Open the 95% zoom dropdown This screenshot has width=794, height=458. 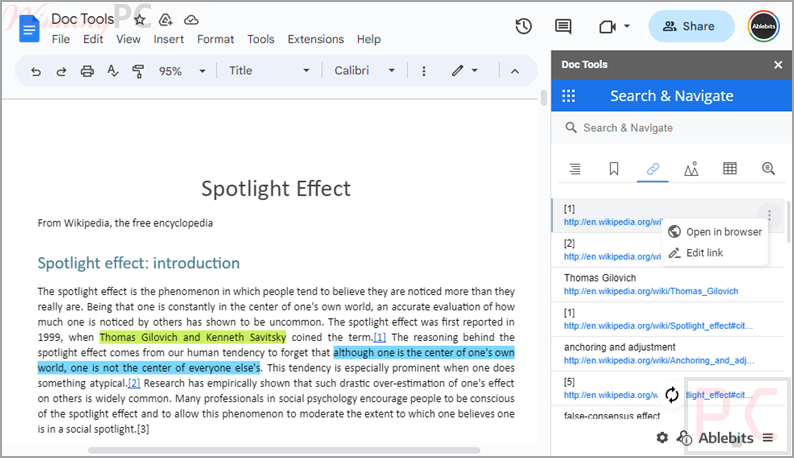coord(182,71)
